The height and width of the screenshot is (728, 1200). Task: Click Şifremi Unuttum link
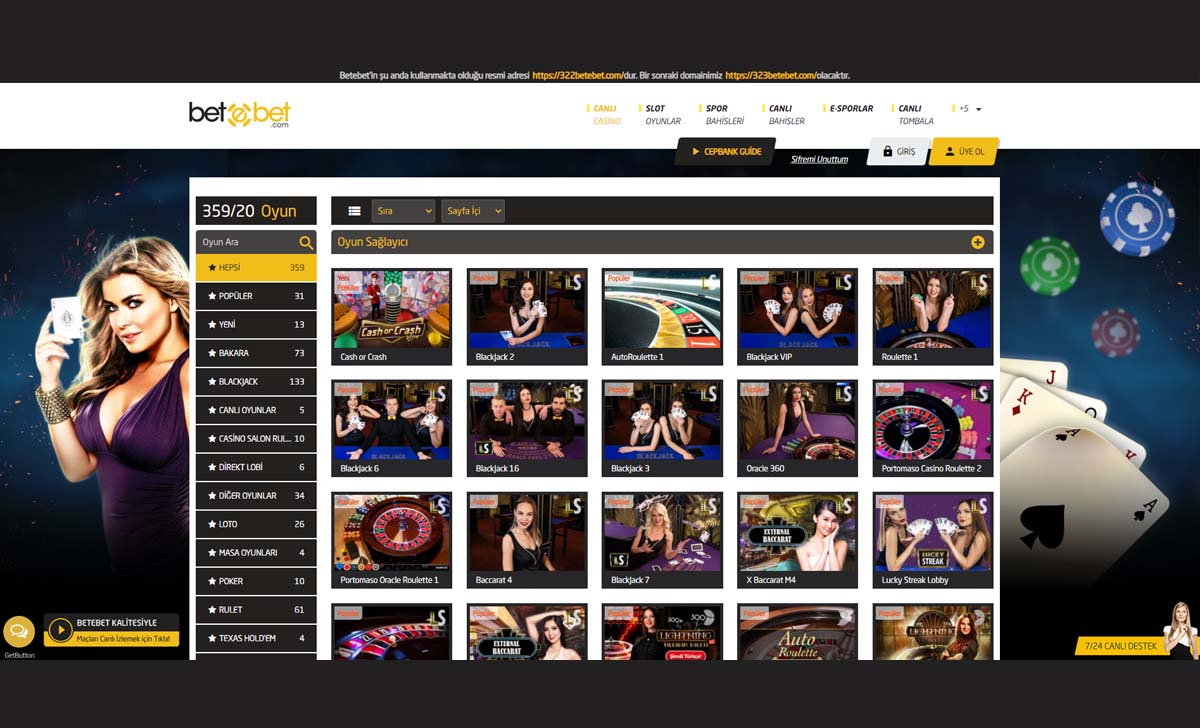[x=819, y=159]
